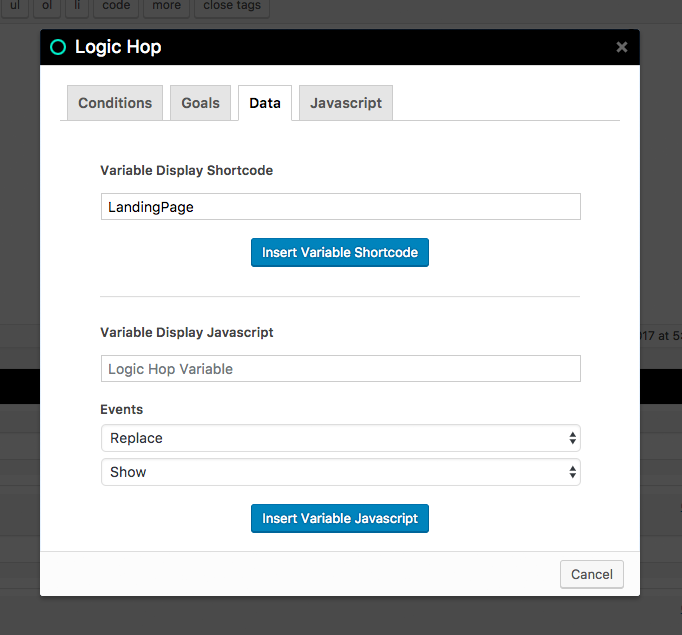The image size is (682, 635).
Task: Close the Logic Hop dialog with X
Action: coord(622,47)
